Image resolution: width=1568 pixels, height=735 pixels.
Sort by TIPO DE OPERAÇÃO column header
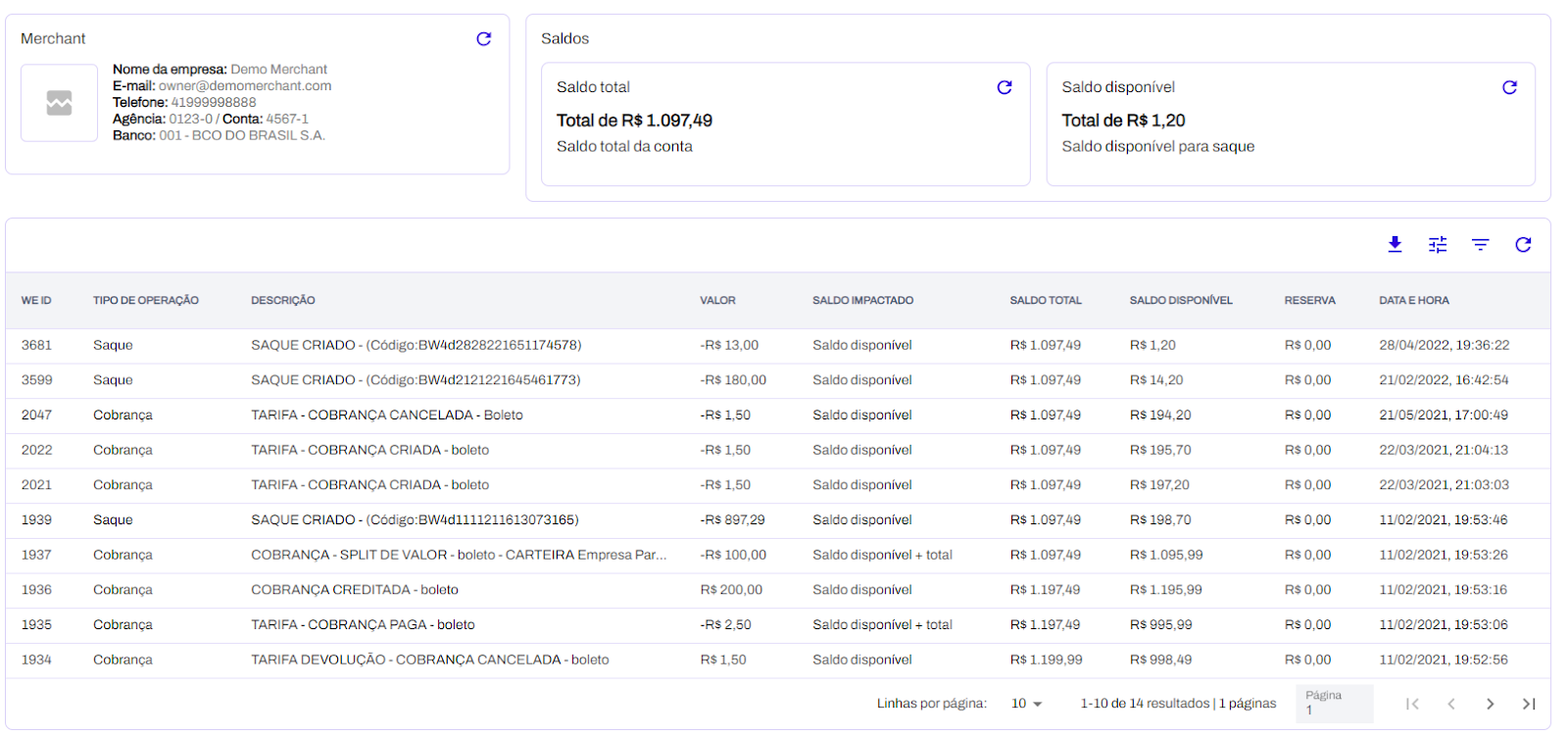146,301
